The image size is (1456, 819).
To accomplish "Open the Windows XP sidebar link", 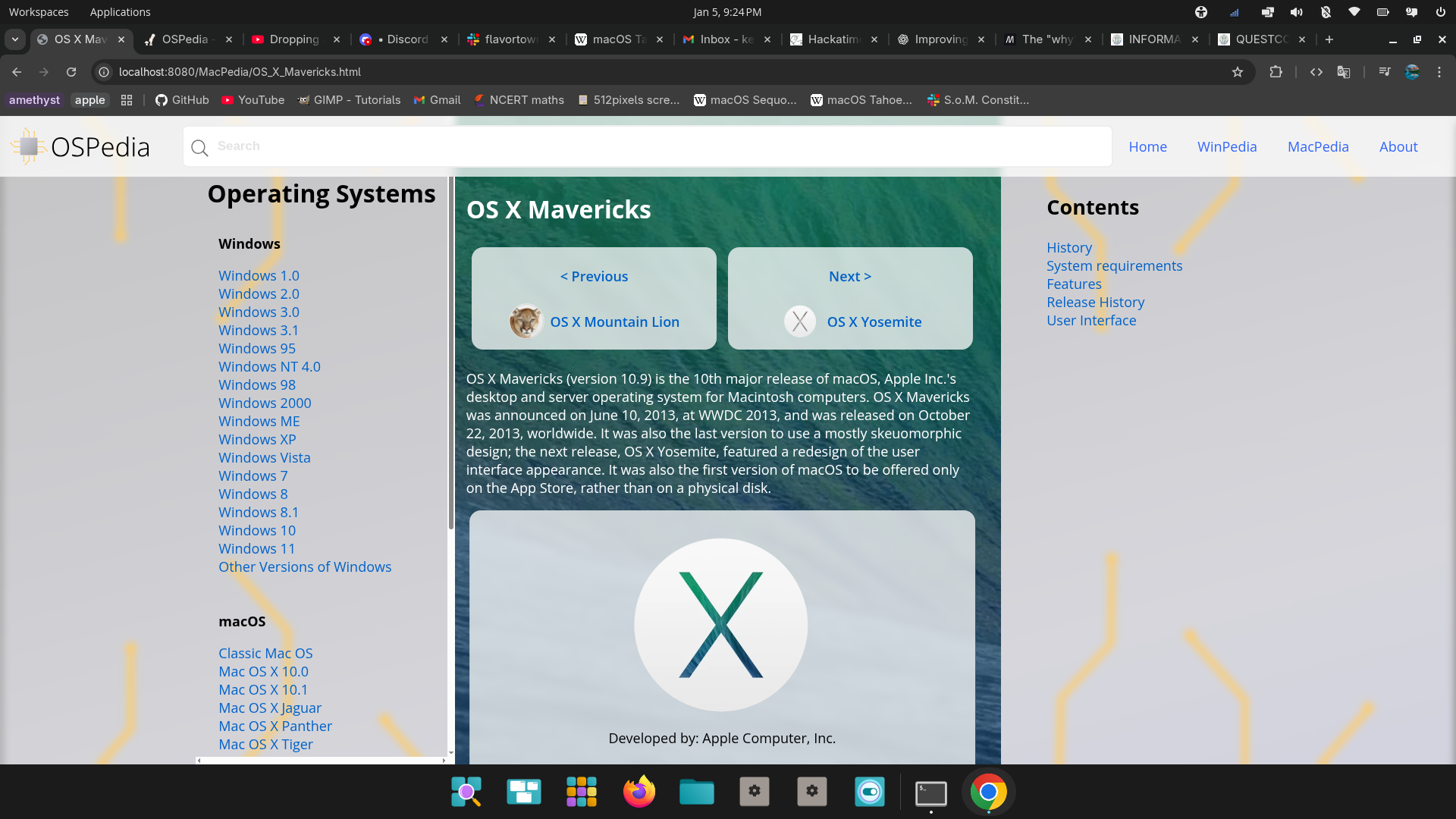I will click(257, 439).
